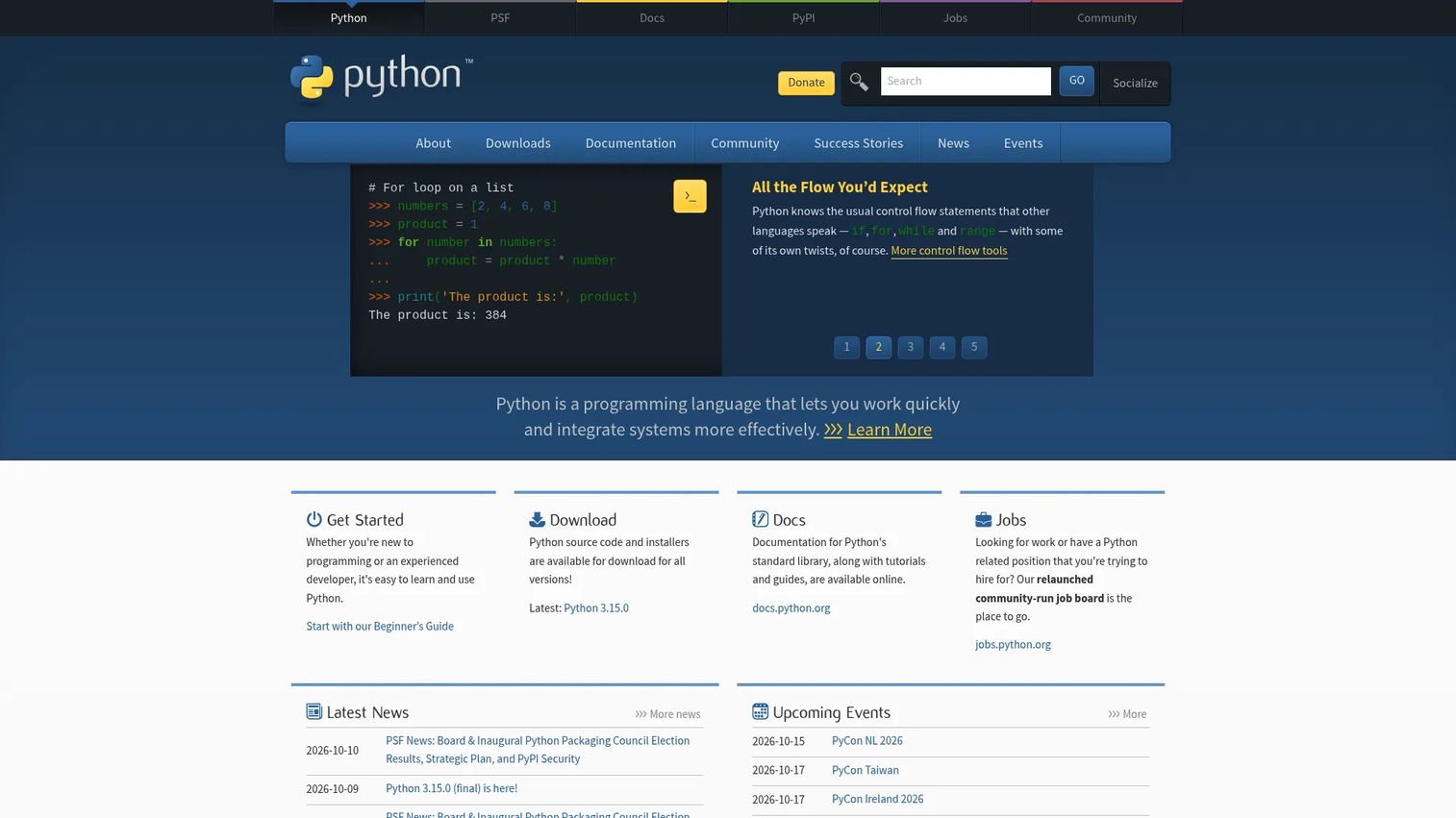
Task: Click the Latest News newspaper icon
Action: tap(314, 711)
